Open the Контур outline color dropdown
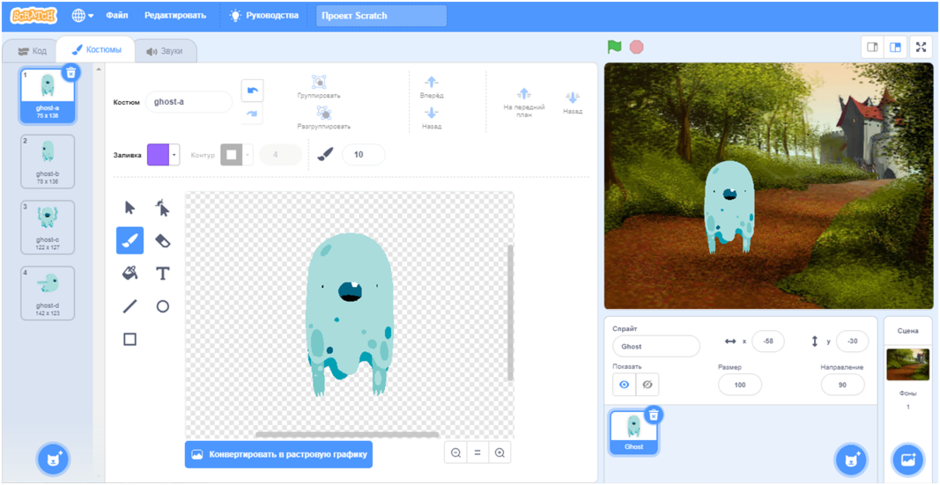The height and width of the screenshot is (485, 940). tap(248, 155)
